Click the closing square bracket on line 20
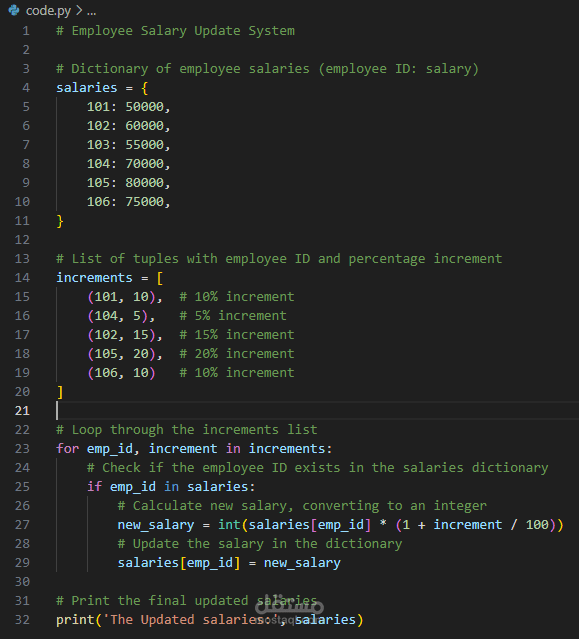 coord(60,392)
